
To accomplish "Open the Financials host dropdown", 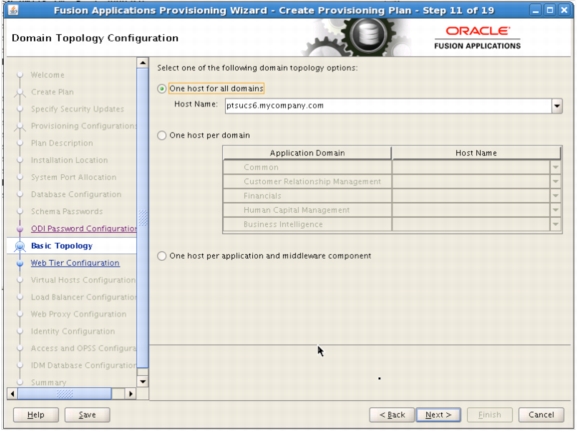I will (556, 196).
